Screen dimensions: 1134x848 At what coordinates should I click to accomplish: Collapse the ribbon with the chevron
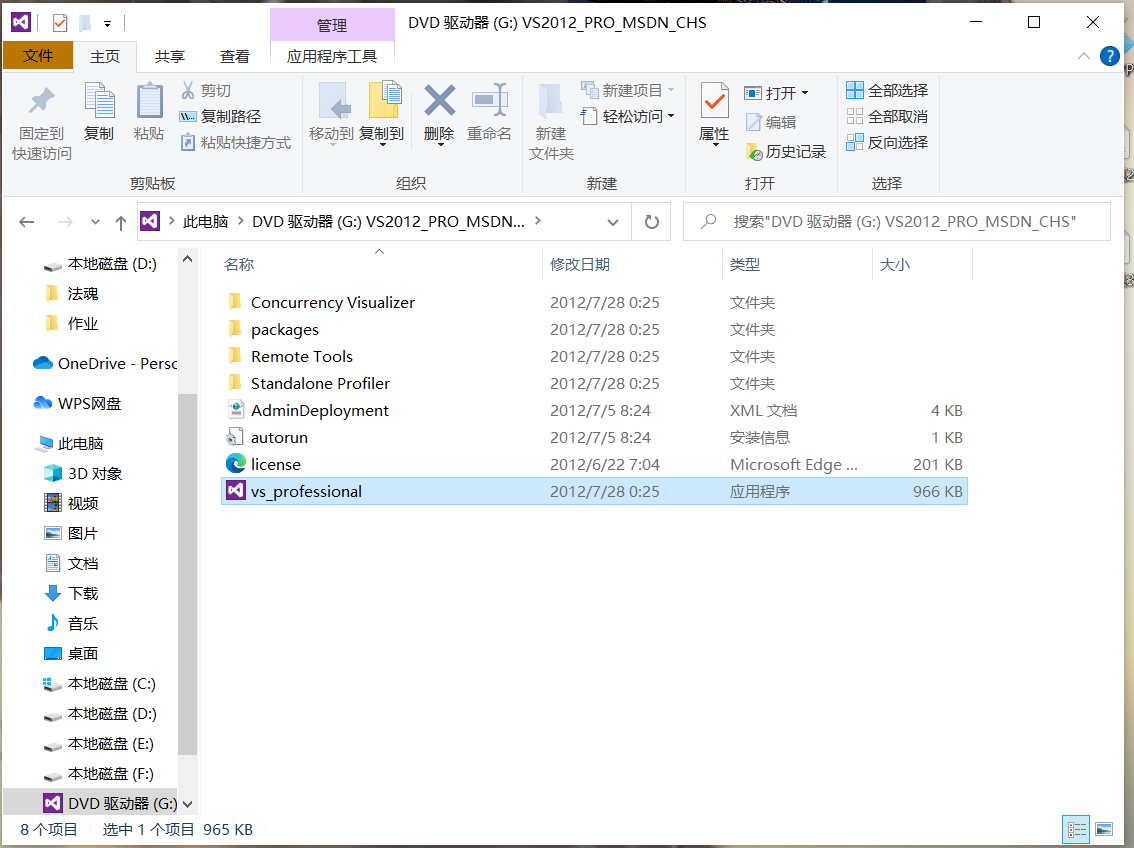[1083, 56]
